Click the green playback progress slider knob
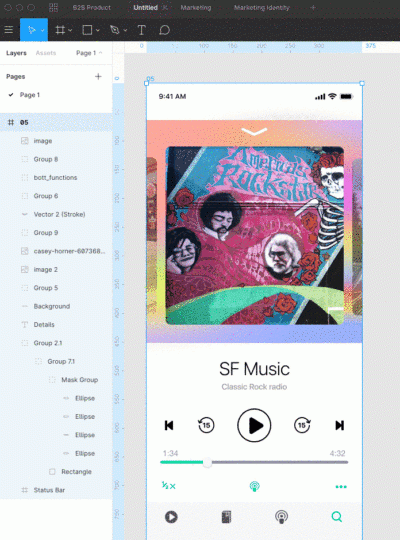This screenshot has height=540, width=400. 207,463
